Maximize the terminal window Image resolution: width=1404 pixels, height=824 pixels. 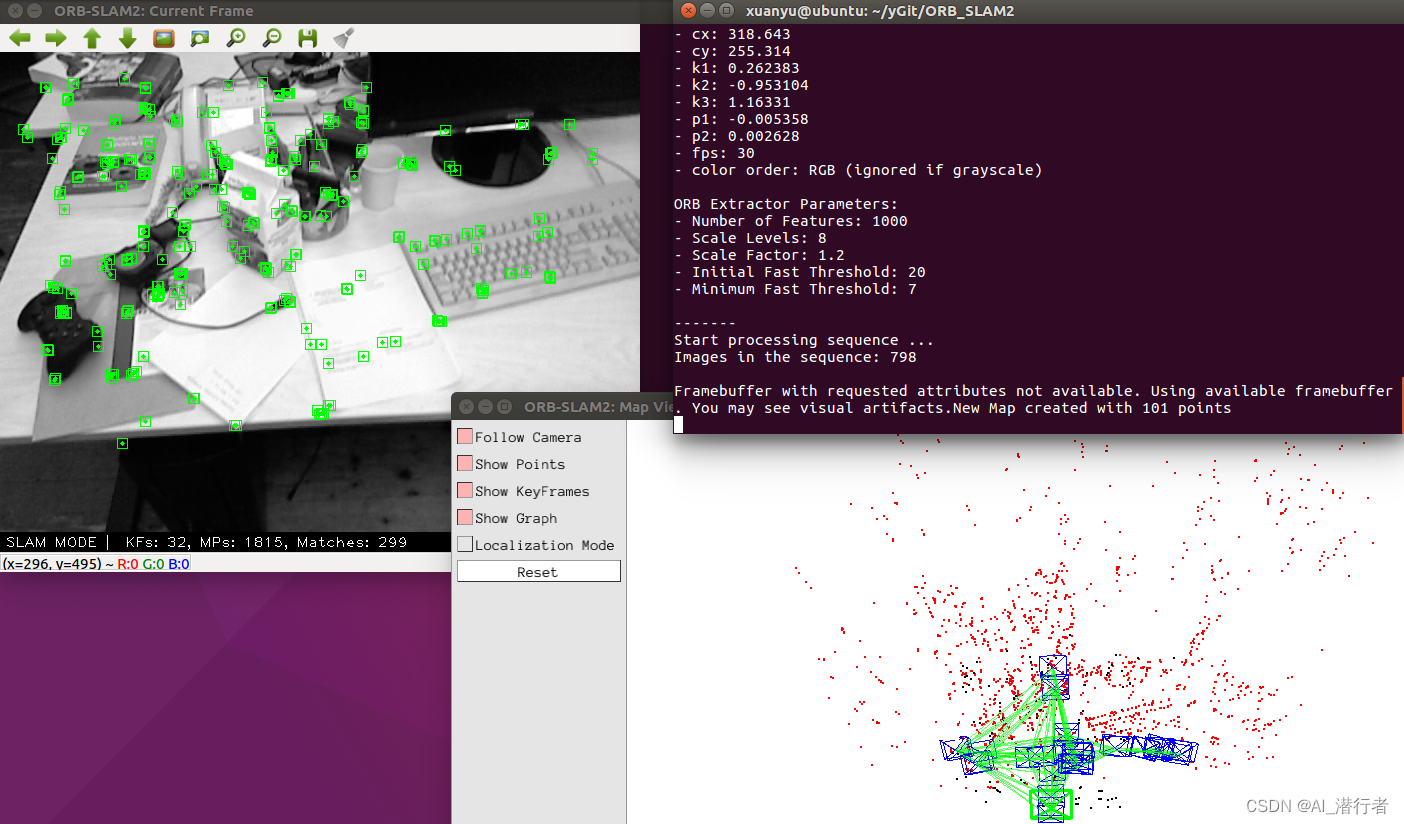pyautogui.click(x=727, y=10)
